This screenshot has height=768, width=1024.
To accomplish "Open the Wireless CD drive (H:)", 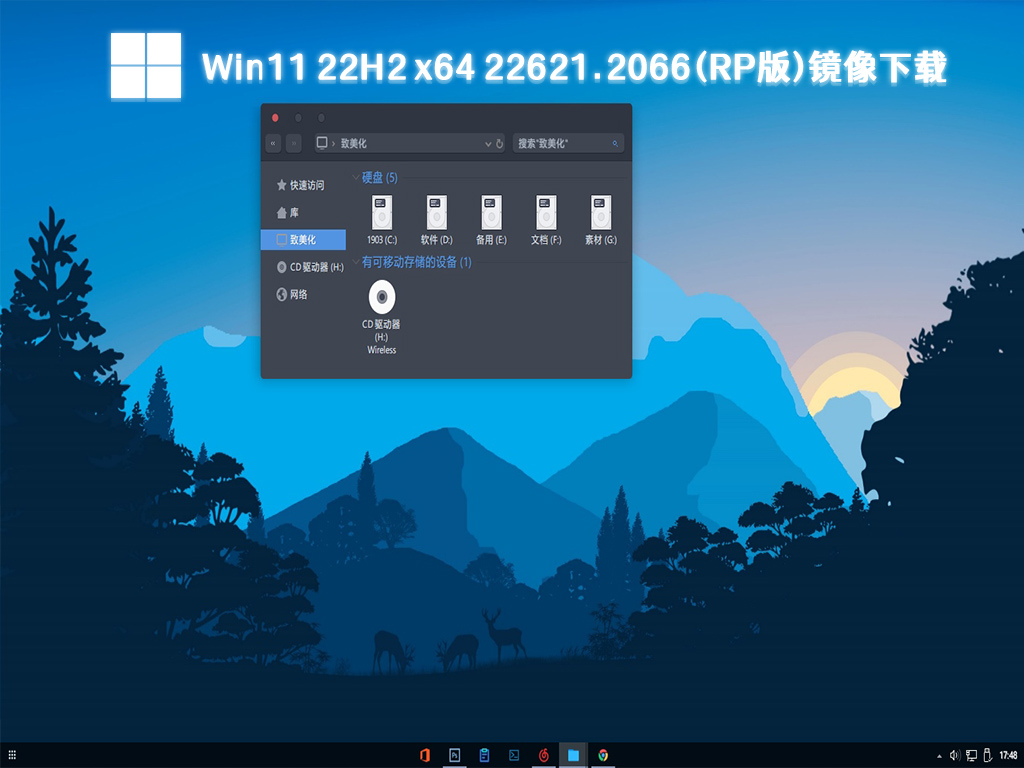I will pyautogui.click(x=381, y=298).
